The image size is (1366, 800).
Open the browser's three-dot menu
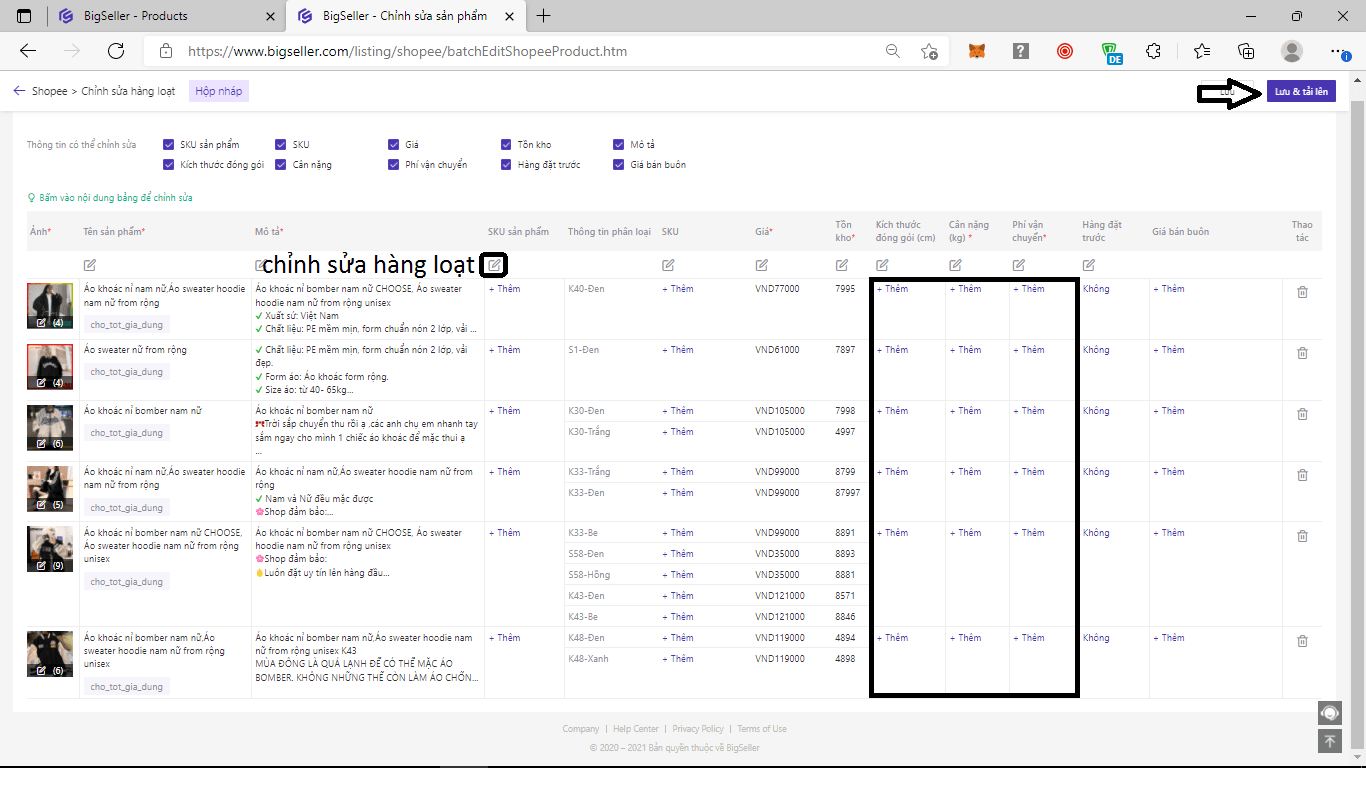(x=1337, y=50)
